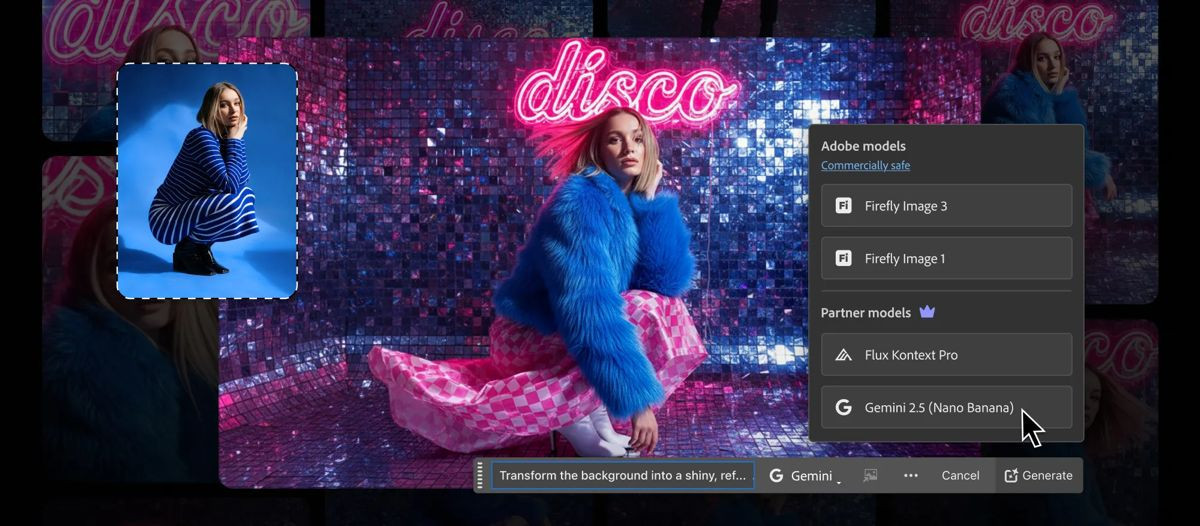1200x526 pixels.
Task: Click the Firefly icon beside Firefly Image 3
Action: coord(843,206)
